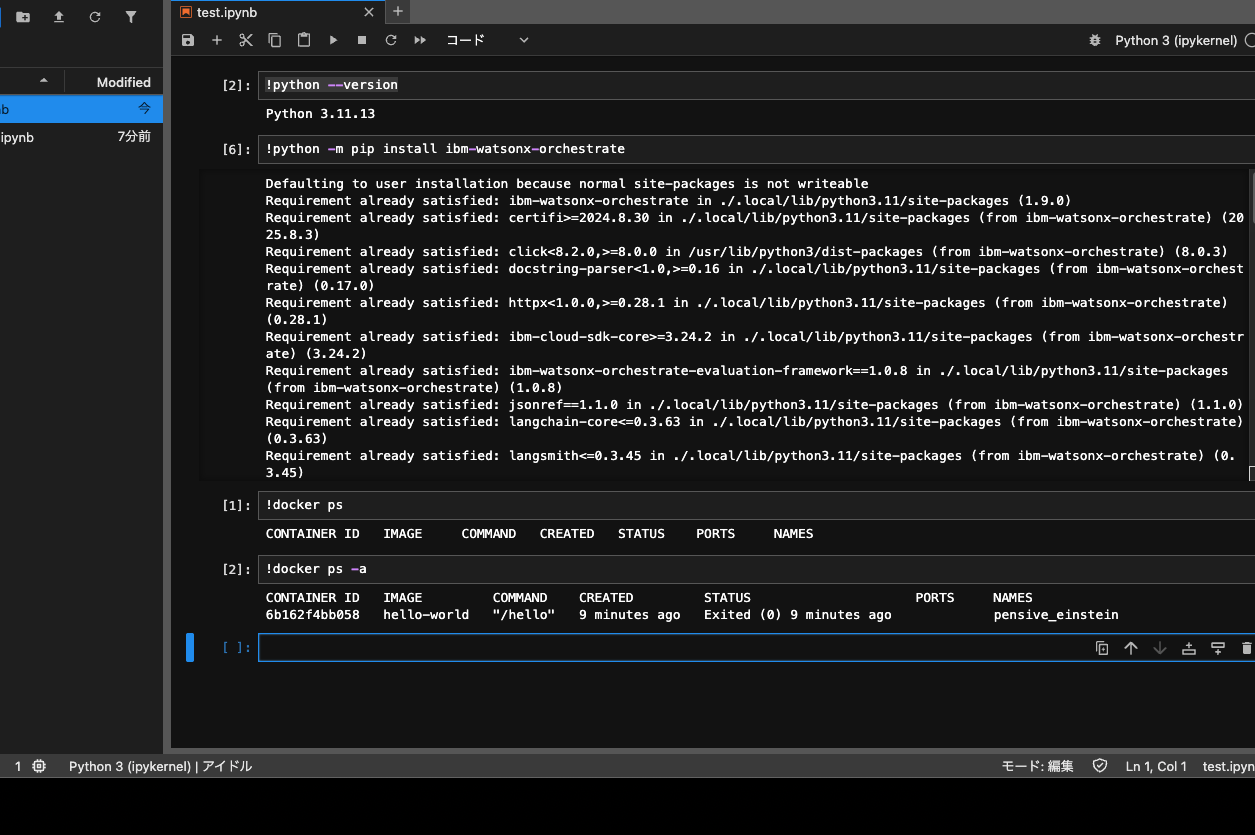
Task: Click the !docker ps code cell
Action: [x=756, y=505]
